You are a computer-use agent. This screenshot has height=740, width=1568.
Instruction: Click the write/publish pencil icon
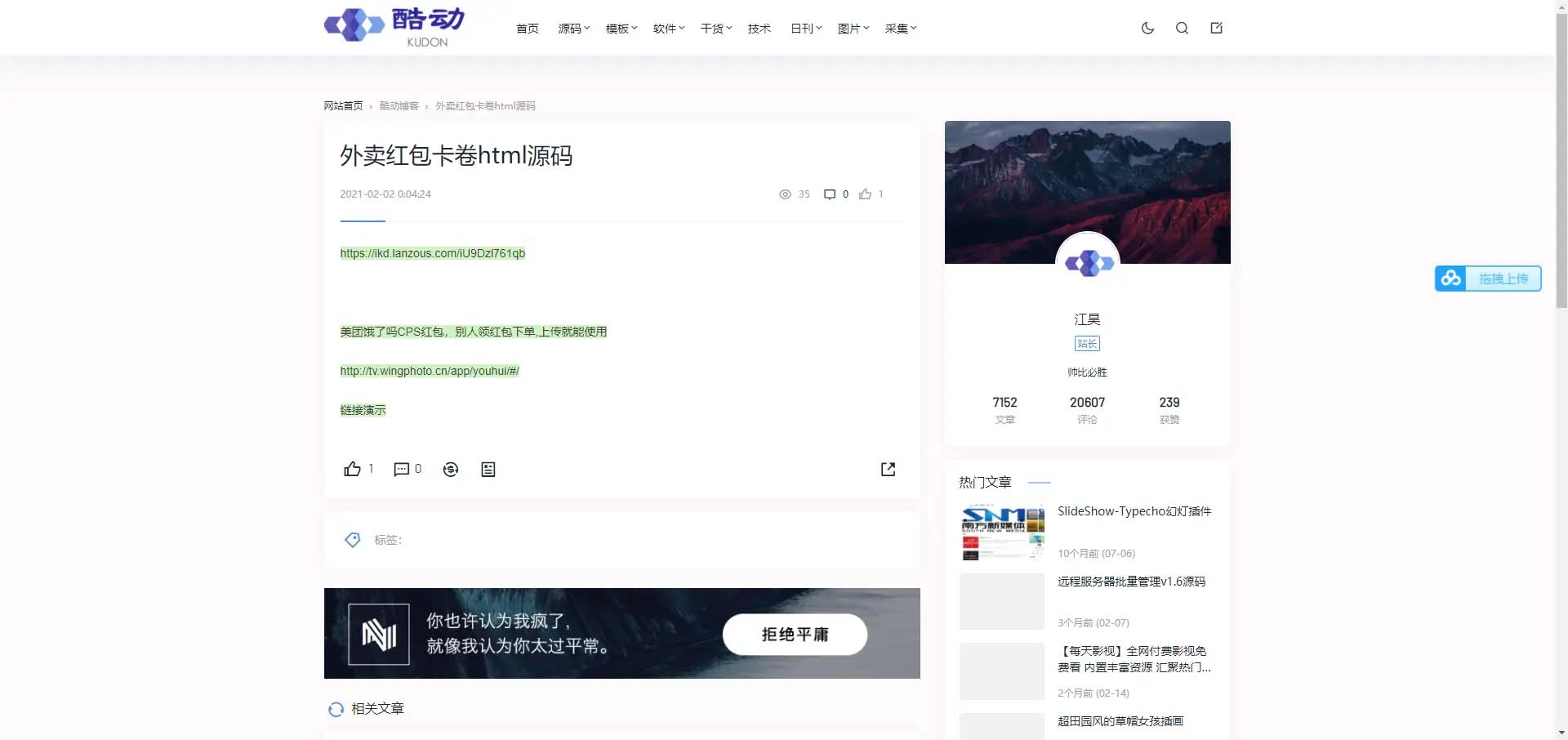coord(1216,27)
